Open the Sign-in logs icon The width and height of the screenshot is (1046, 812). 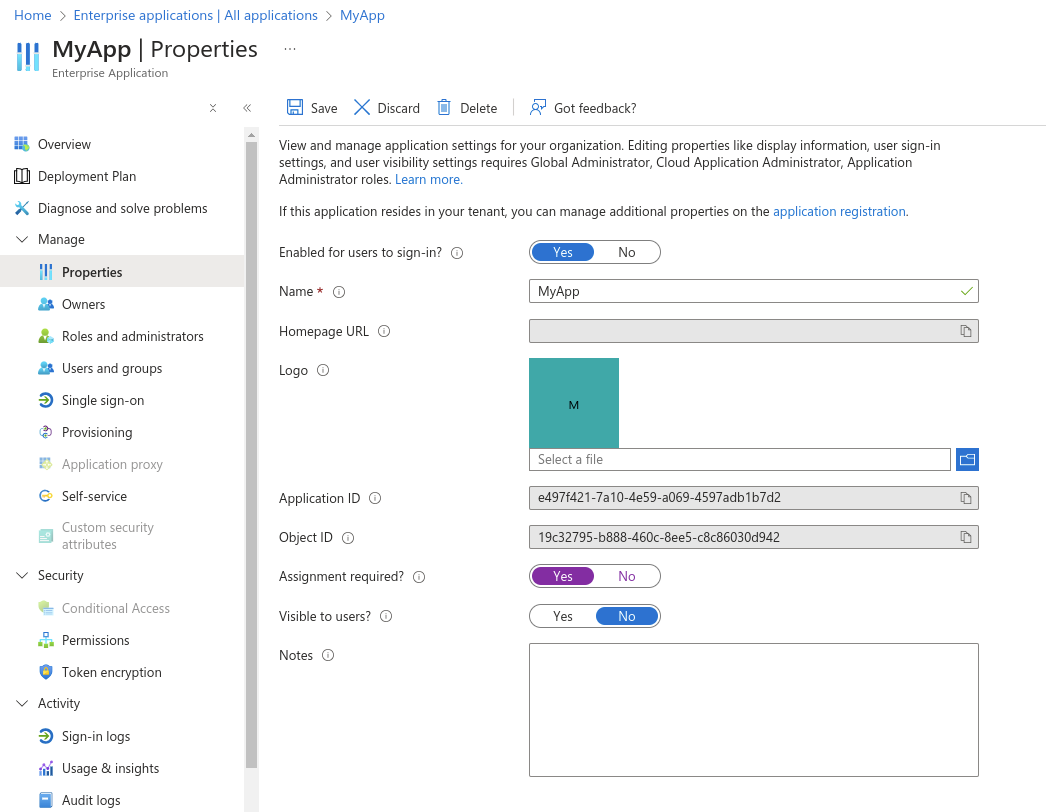(x=46, y=736)
